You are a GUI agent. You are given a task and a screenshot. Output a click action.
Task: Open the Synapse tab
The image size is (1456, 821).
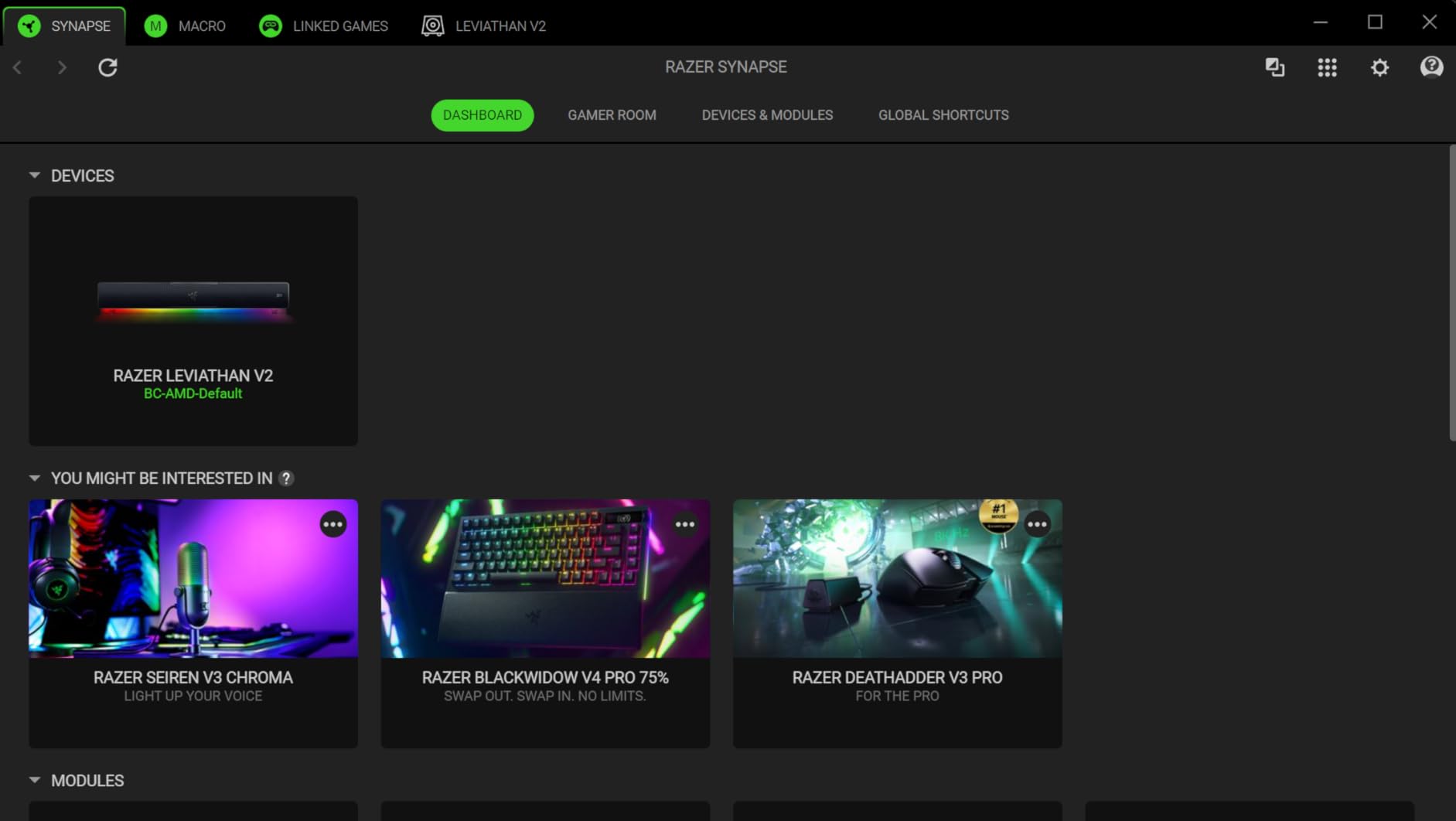click(x=65, y=26)
